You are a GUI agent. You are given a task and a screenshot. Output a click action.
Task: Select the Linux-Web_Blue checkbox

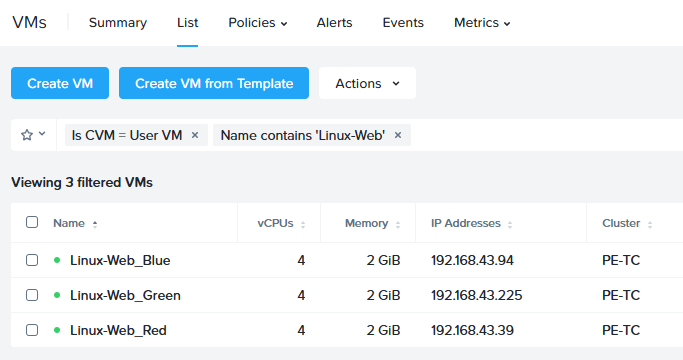click(32, 260)
